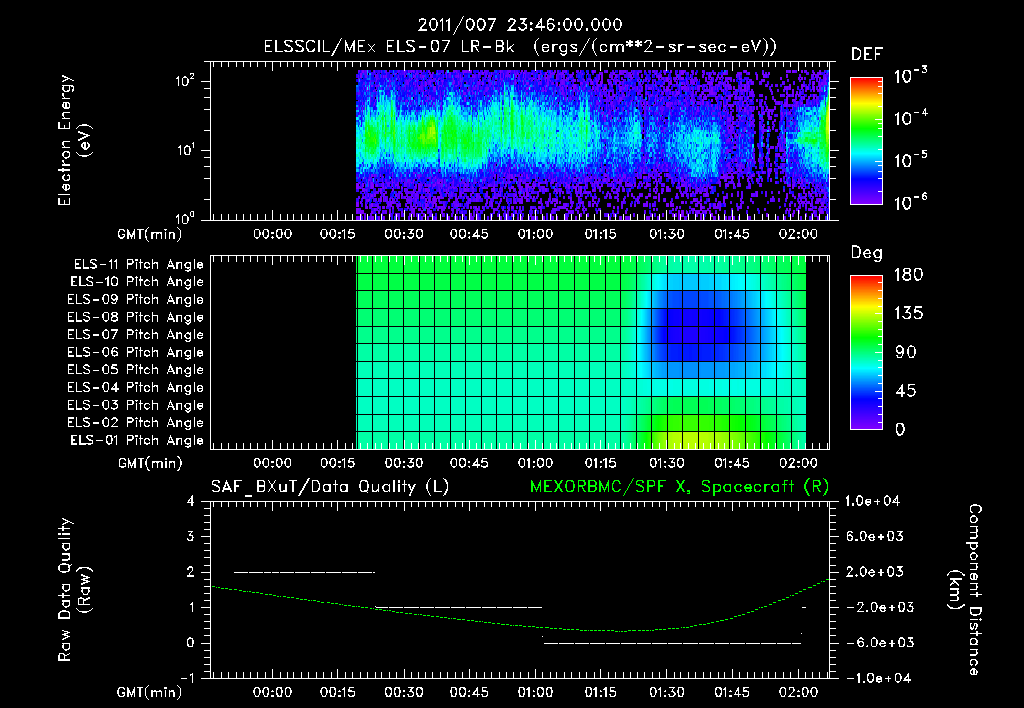Select the ELS-03 Pitch Angle row label

tap(135, 405)
